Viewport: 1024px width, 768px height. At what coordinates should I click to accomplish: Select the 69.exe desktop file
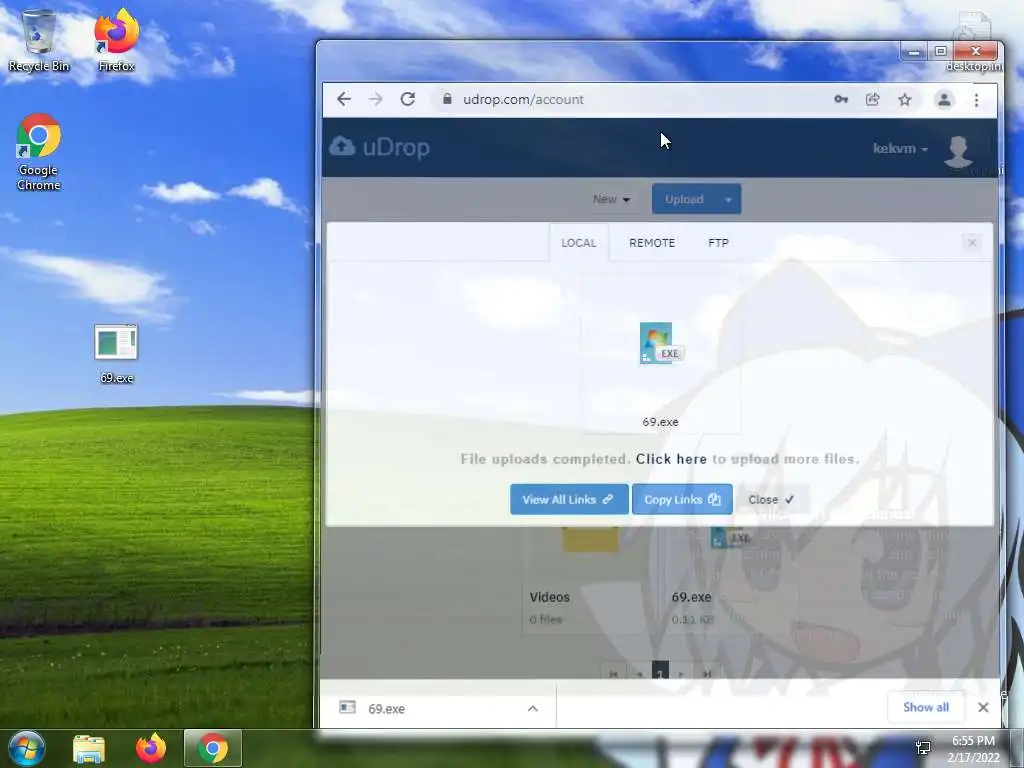(x=116, y=354)
